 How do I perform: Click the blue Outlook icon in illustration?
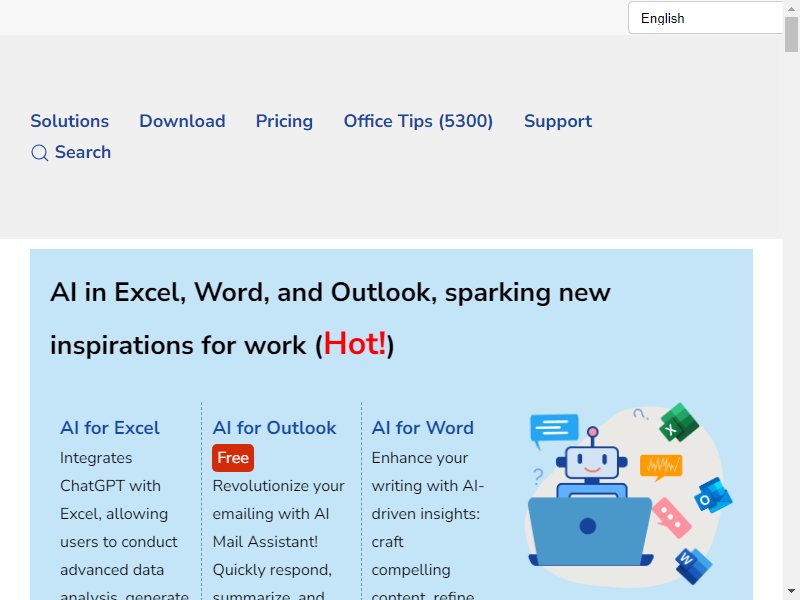pyautogui.click(x=713, y=495)
